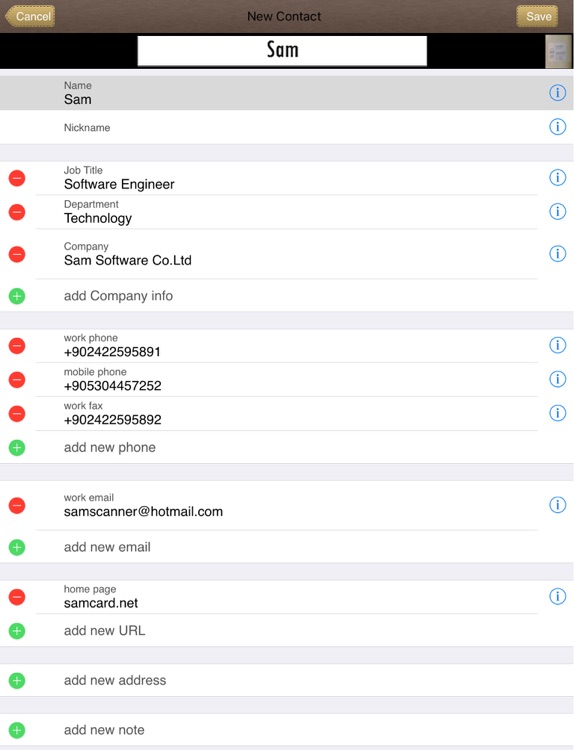This screenshot has width=574, height=750.
Task: Edit phone number +902422595891
Action: pos(112,352)
